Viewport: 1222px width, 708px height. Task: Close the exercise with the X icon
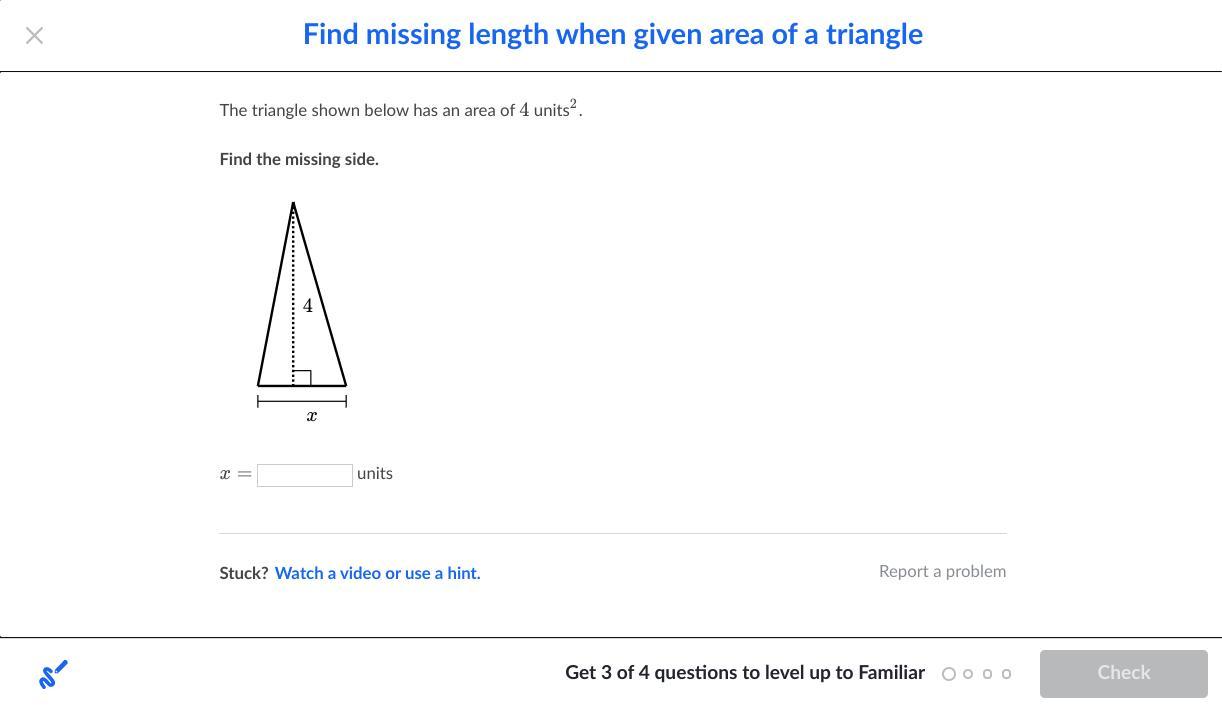coord(34,36)
